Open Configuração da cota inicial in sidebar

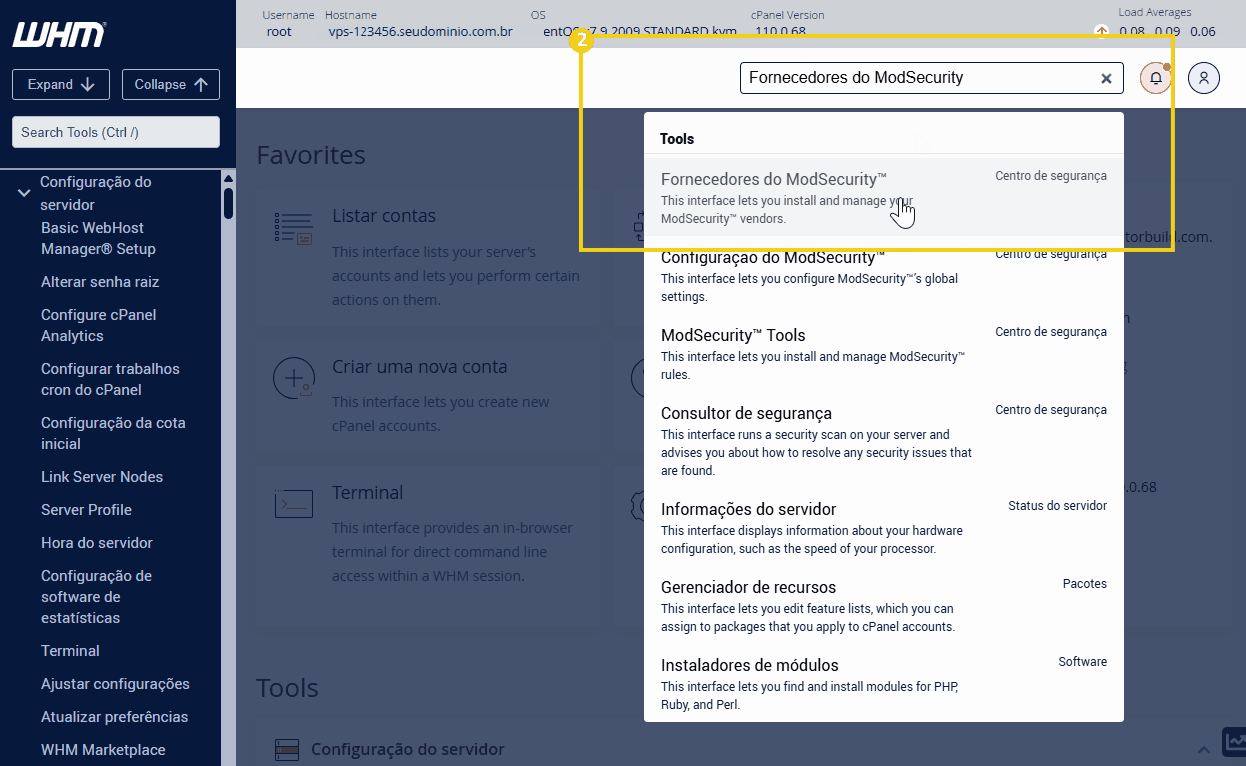coord(113,433)
